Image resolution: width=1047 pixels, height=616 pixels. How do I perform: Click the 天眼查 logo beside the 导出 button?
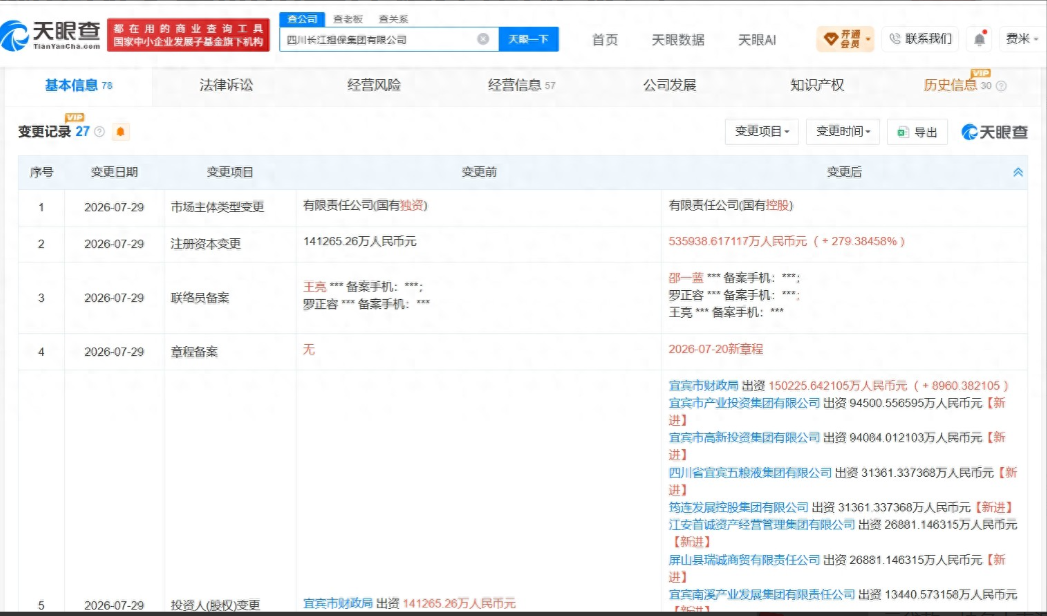tap(994, 132)
